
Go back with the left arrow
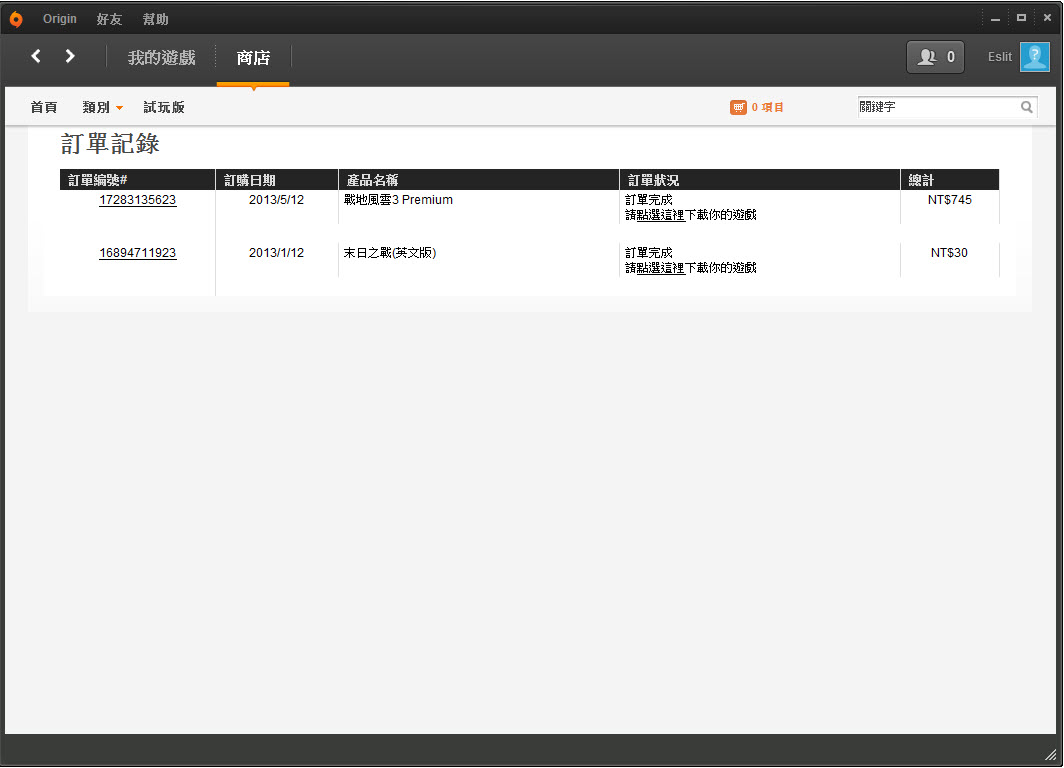(36, 57)
